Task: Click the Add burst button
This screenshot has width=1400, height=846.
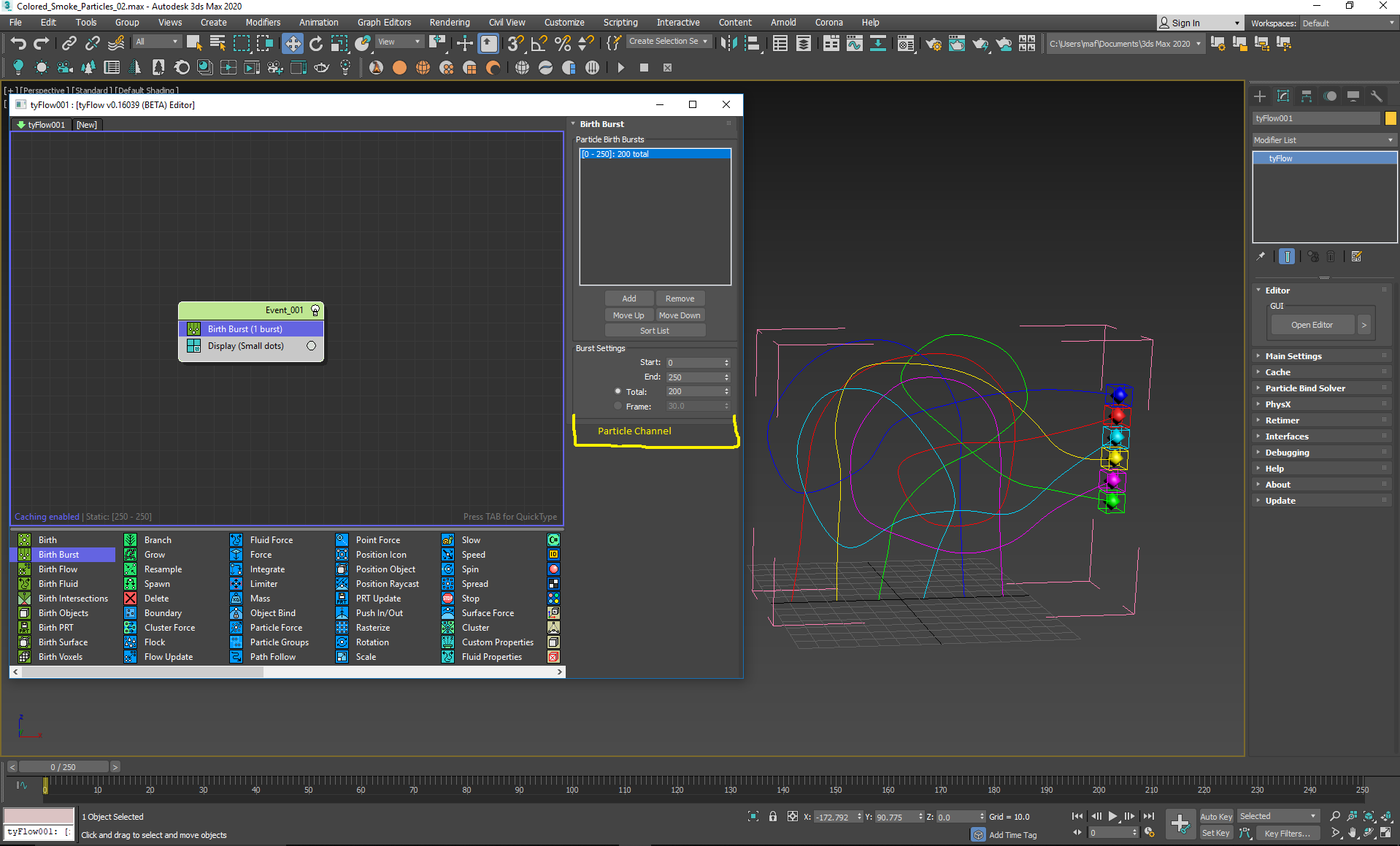Action: [x=629, y=299]
